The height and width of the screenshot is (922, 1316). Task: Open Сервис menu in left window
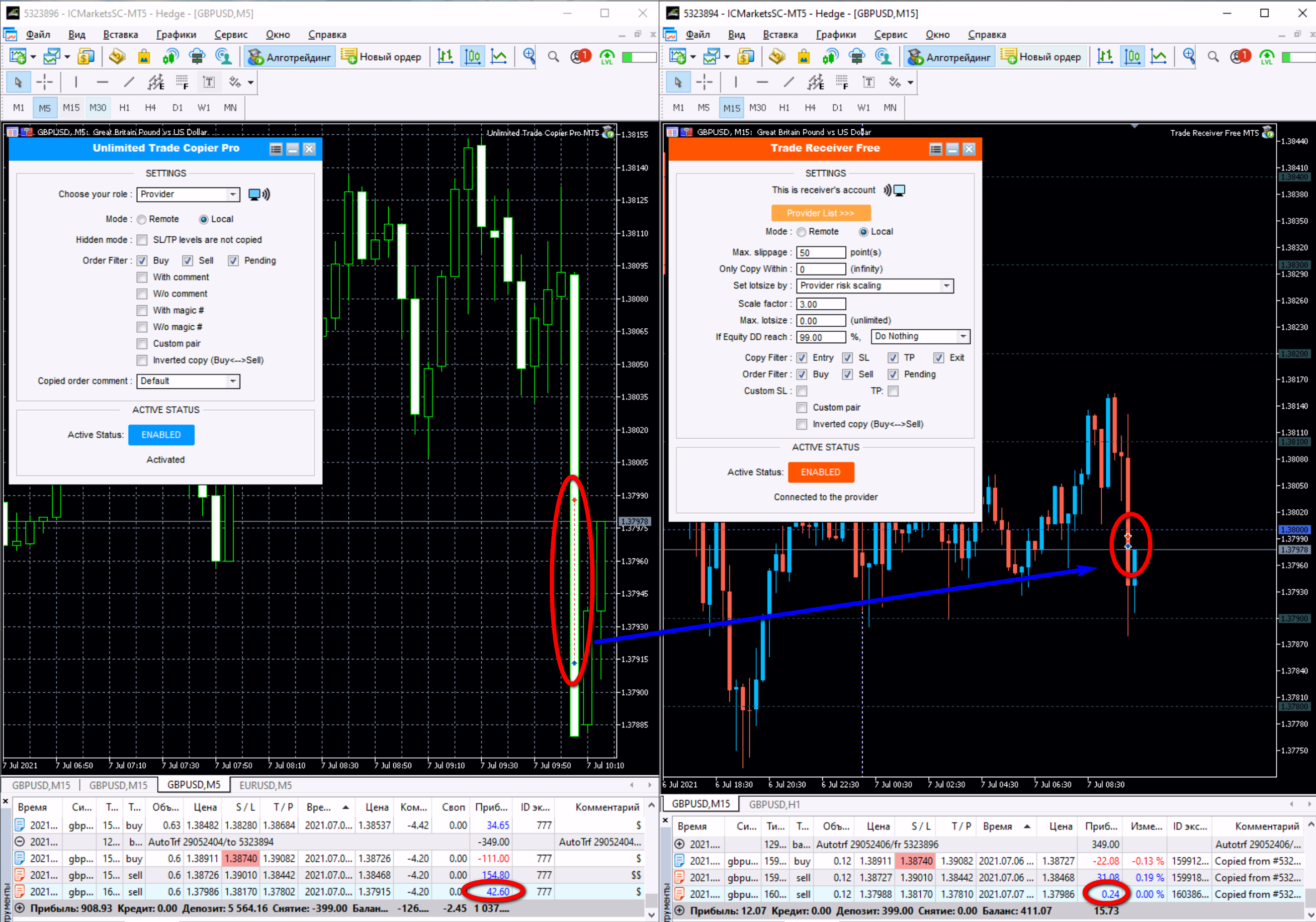tap(230, 34)
